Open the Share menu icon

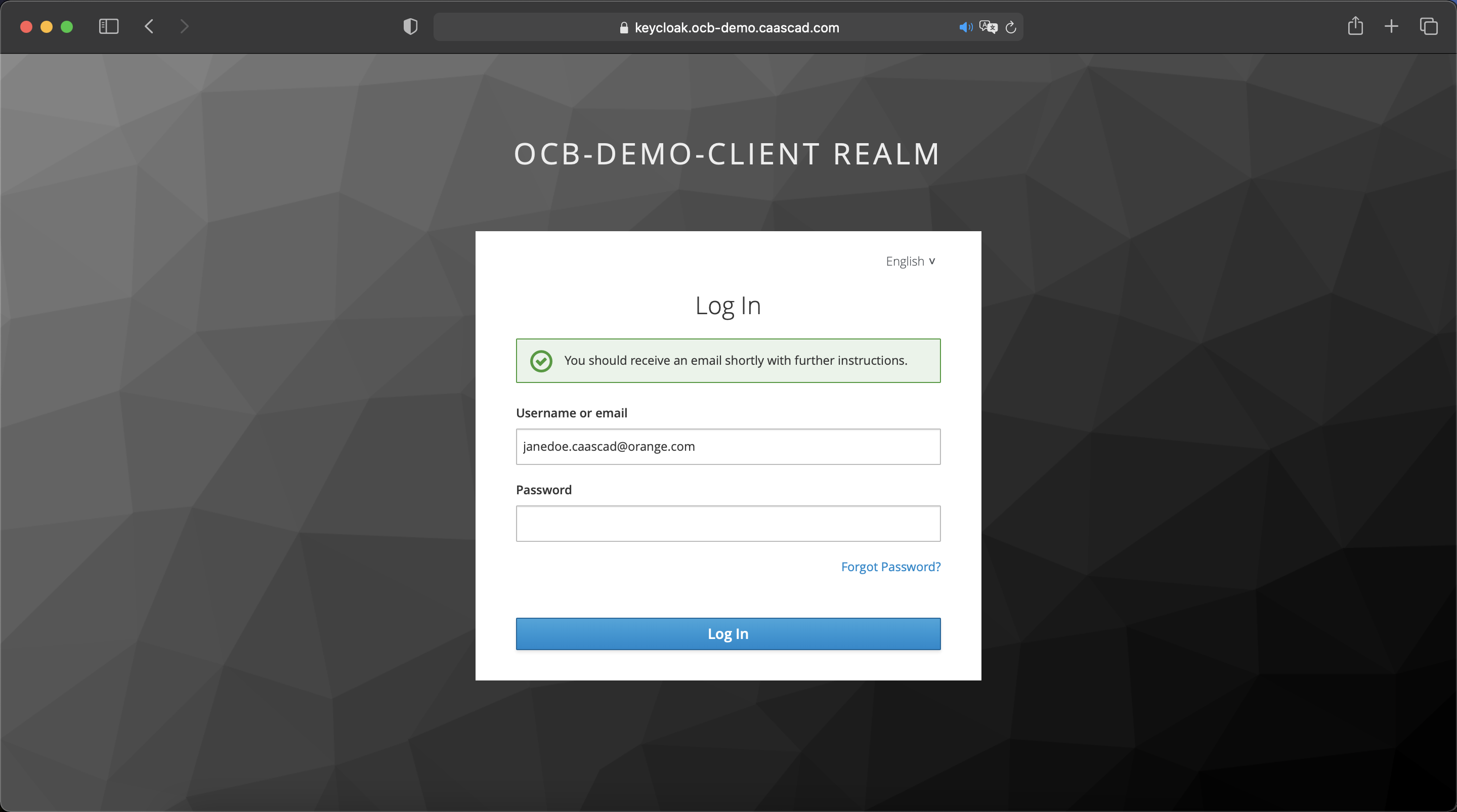click(x=1355, y=26)
